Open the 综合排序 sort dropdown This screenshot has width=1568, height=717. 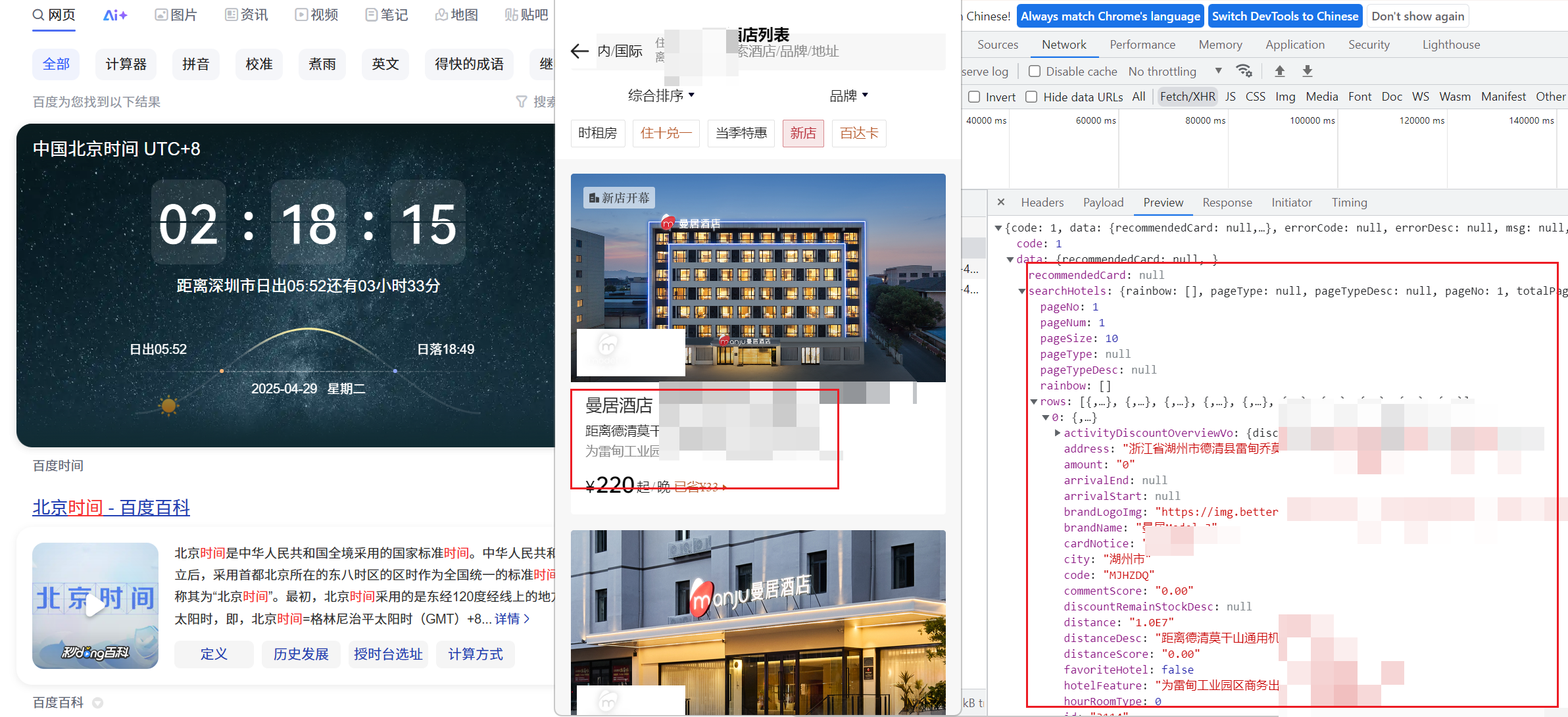(661, 95)
